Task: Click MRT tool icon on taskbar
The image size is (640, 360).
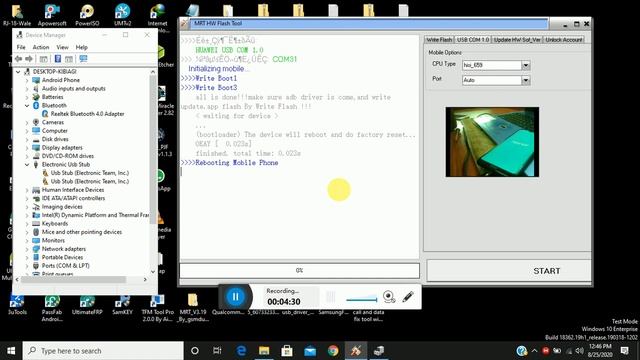Action: [x=356, y=351]
